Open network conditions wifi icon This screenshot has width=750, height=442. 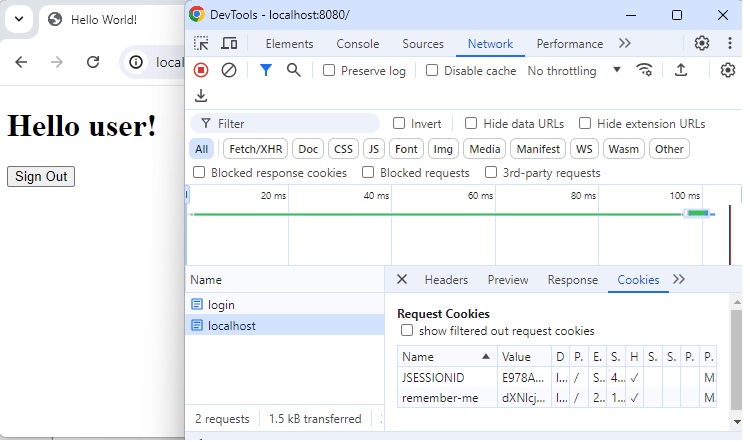point(645,70)
